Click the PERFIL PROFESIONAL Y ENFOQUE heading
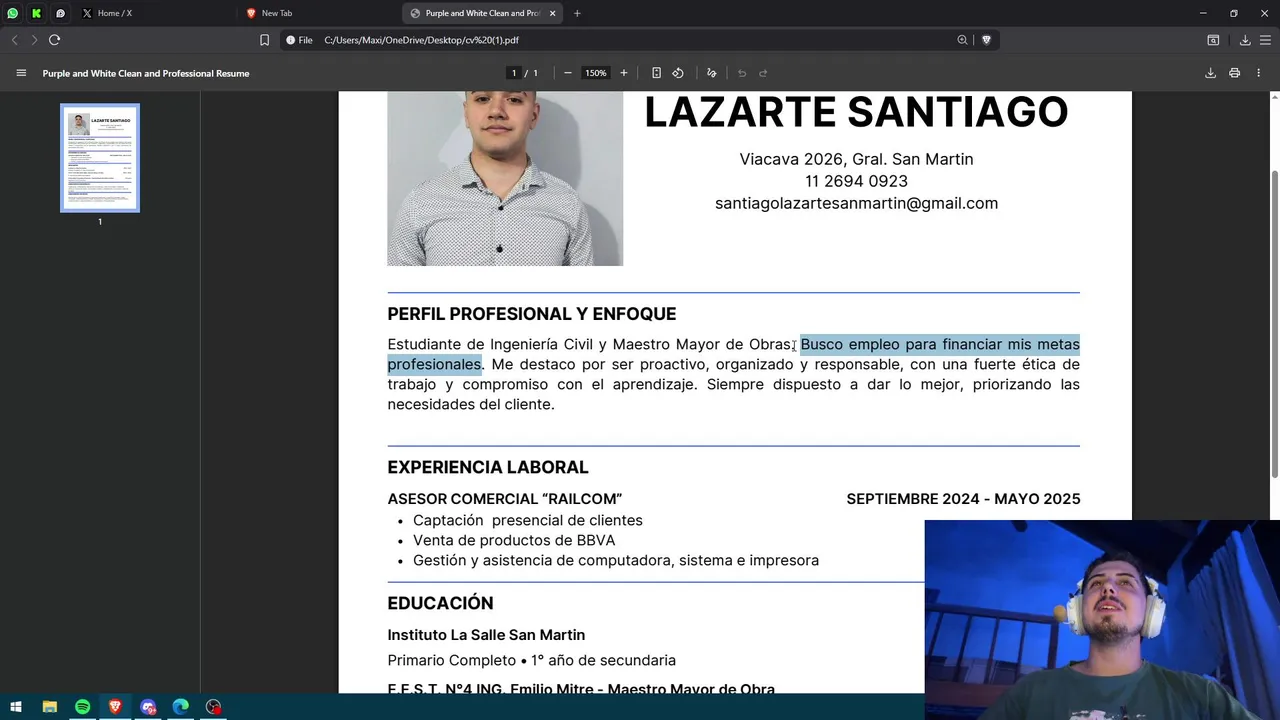 tap(532, 314)
